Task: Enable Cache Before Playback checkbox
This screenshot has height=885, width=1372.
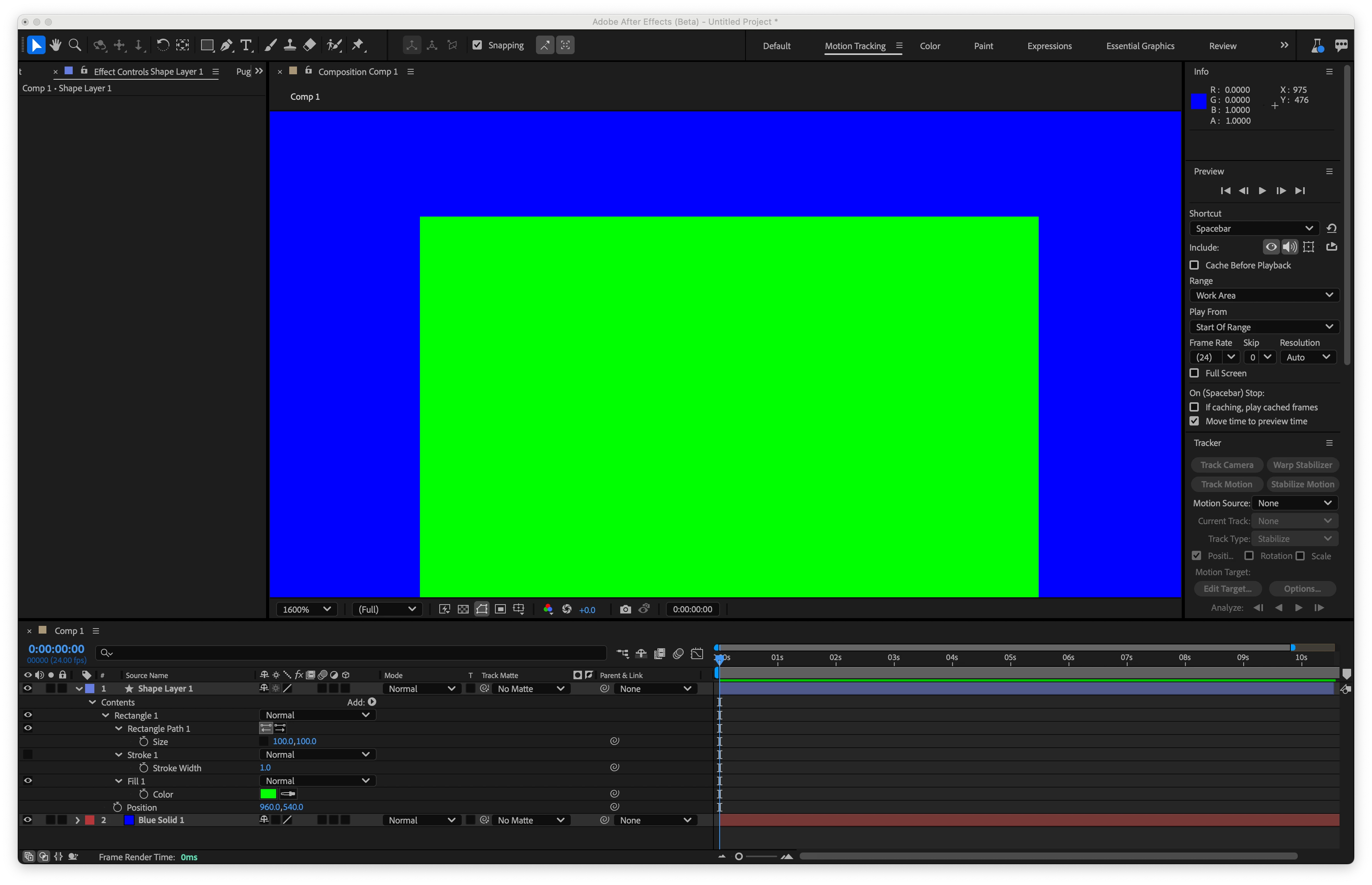Action: 1195,265
